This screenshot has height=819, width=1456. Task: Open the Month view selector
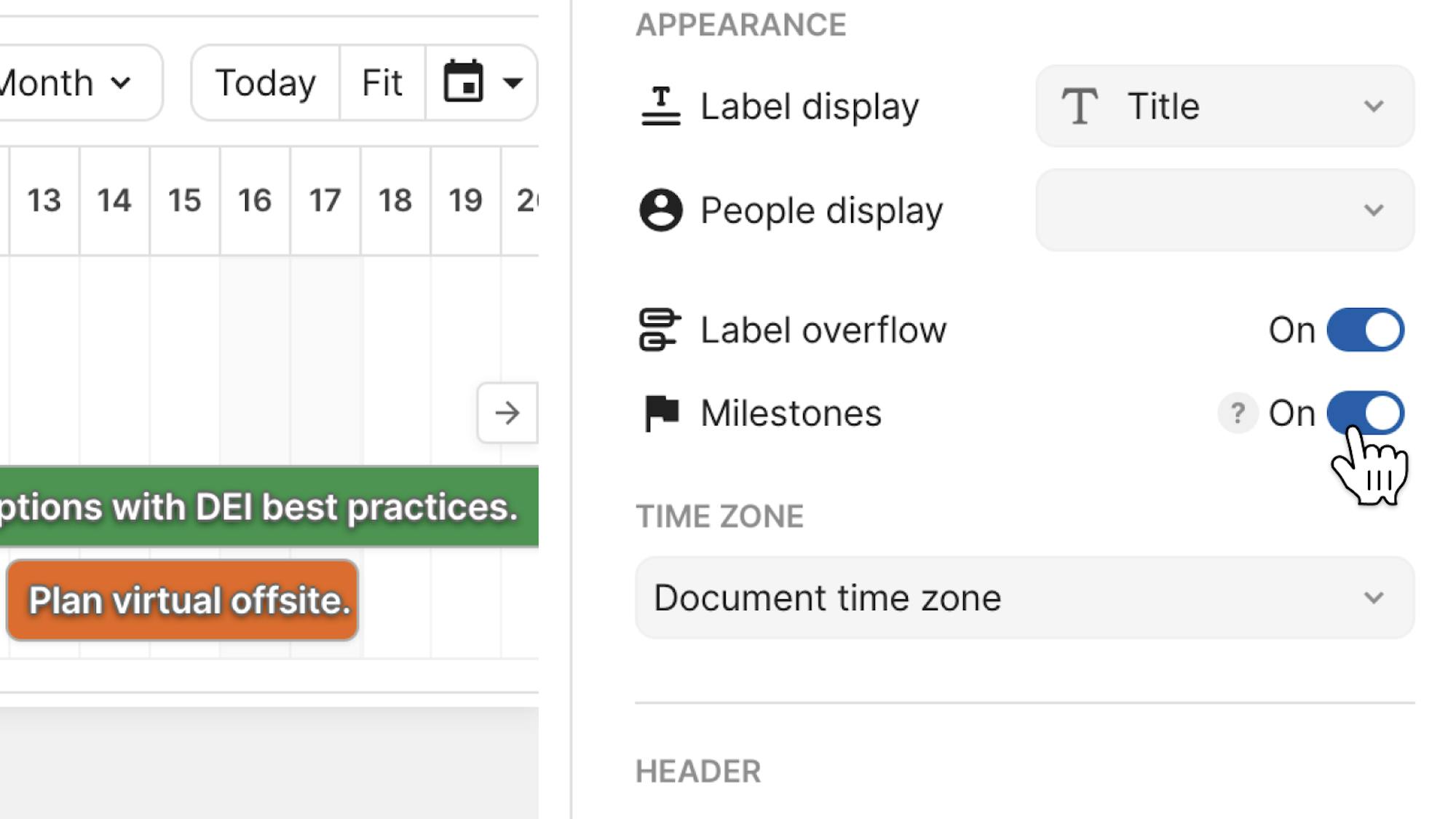(x=73, y=82)
